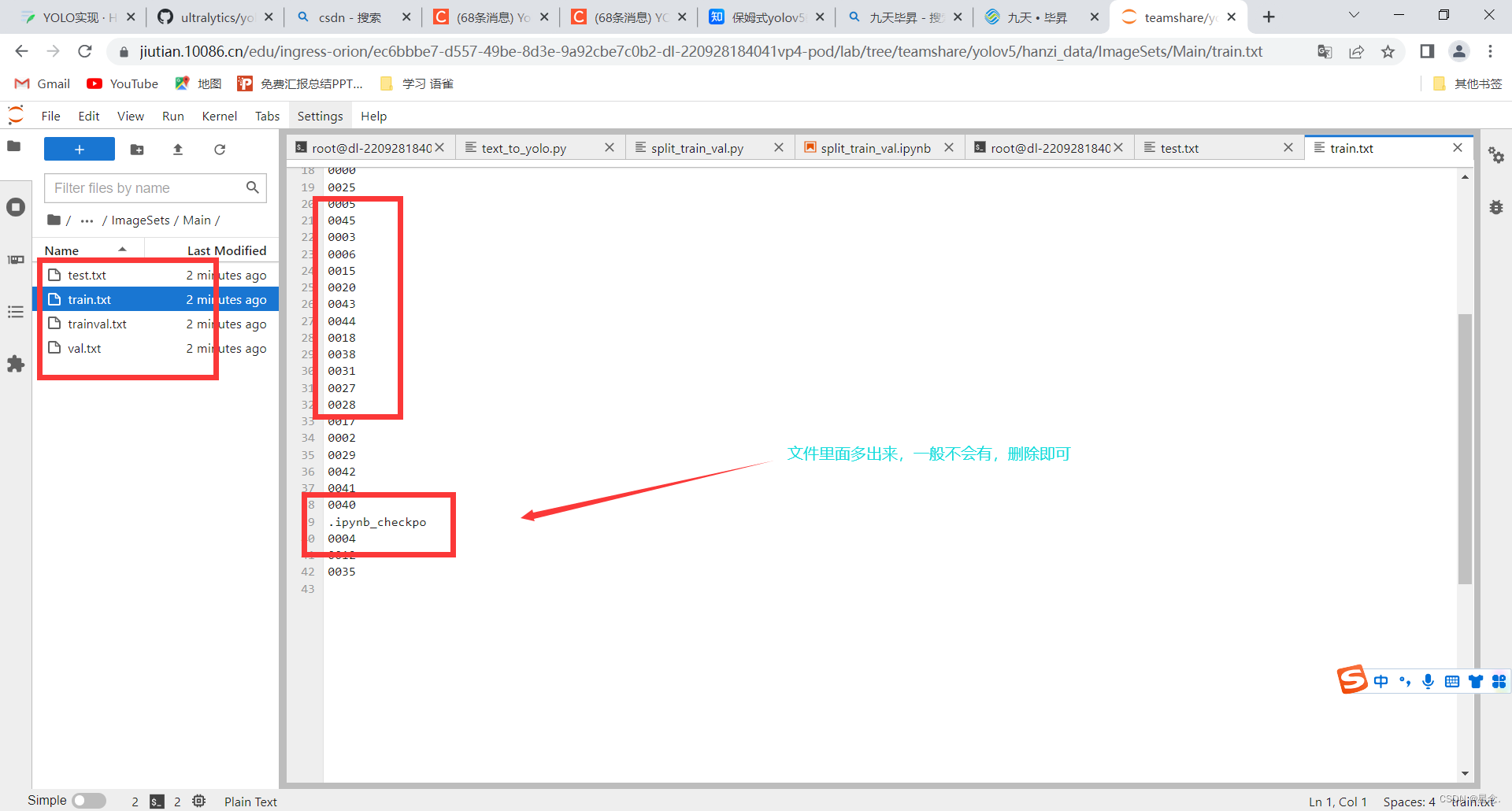Select trainval.txt in file list
Screen dimensions: 1512x811
[x=156, y=324]
